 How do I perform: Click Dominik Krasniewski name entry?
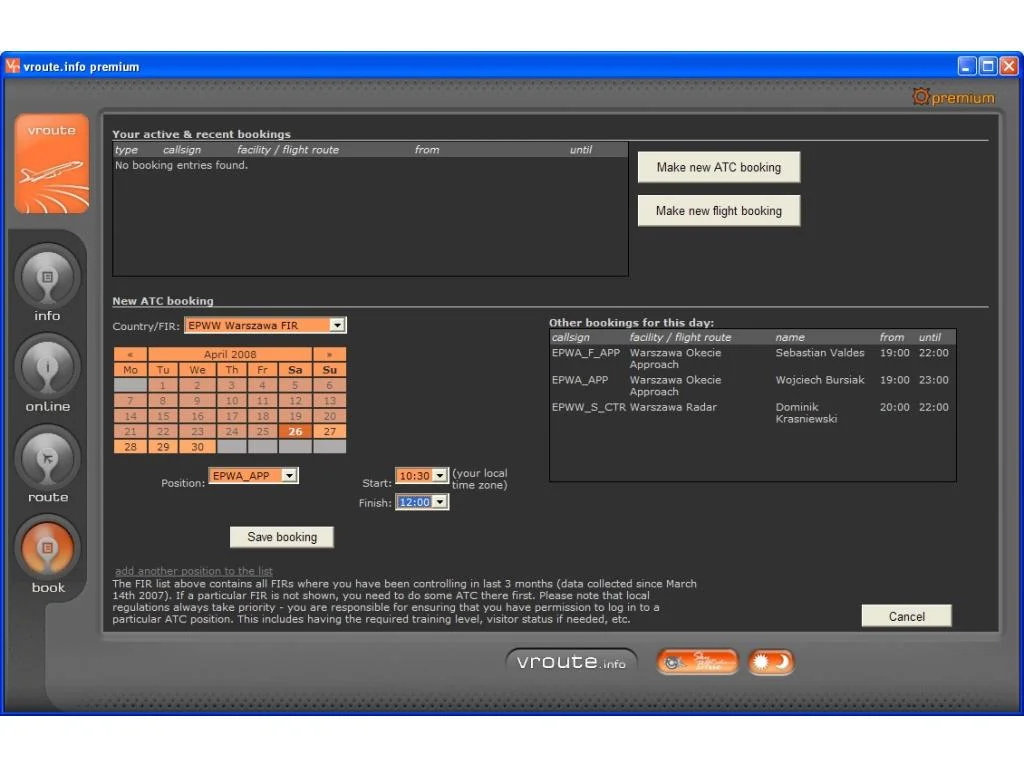point(806,413)
